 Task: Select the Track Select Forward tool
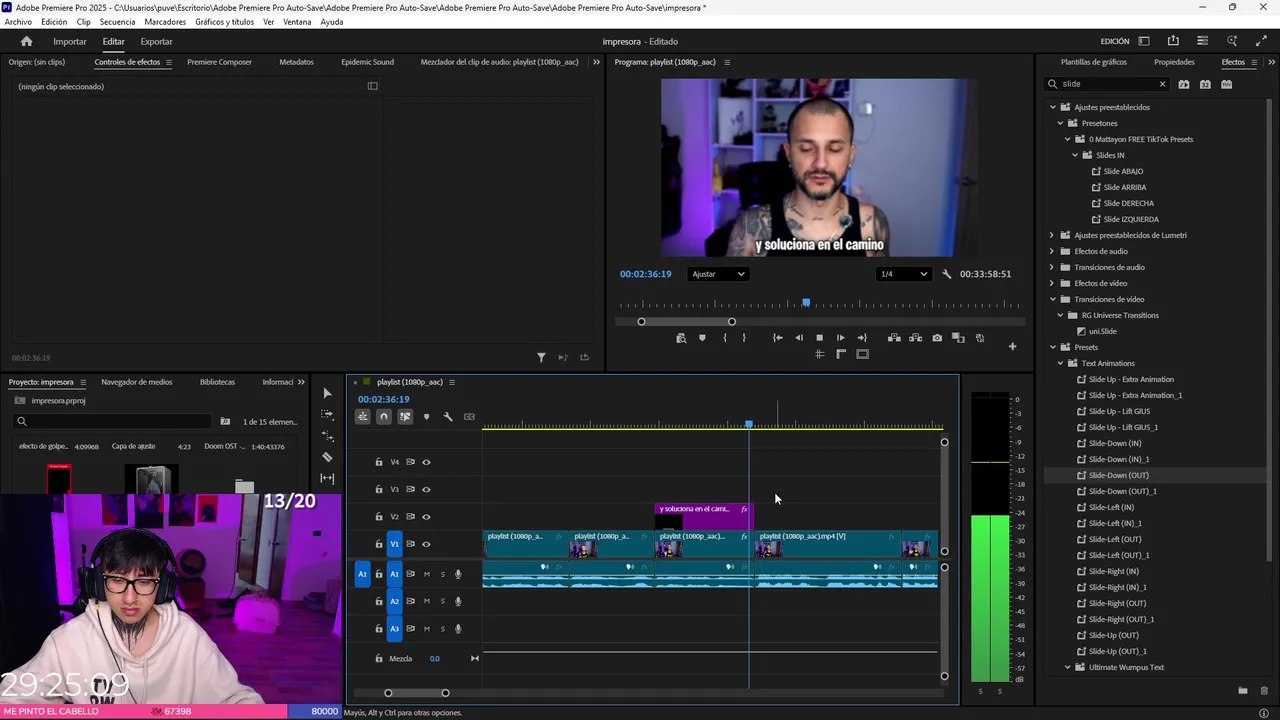327,414
